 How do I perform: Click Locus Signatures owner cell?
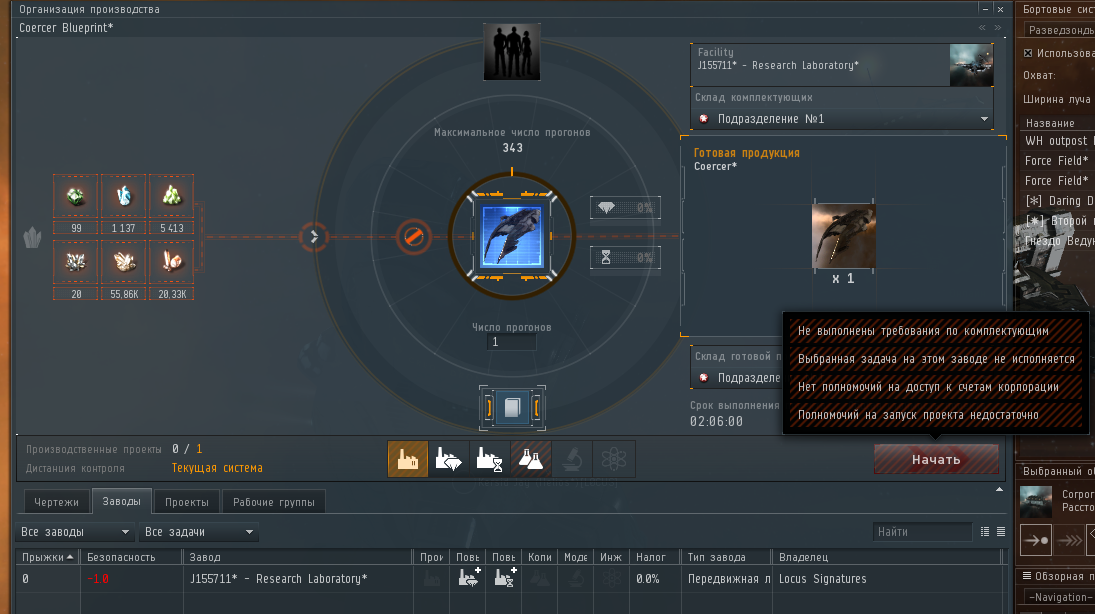[823, 579]
